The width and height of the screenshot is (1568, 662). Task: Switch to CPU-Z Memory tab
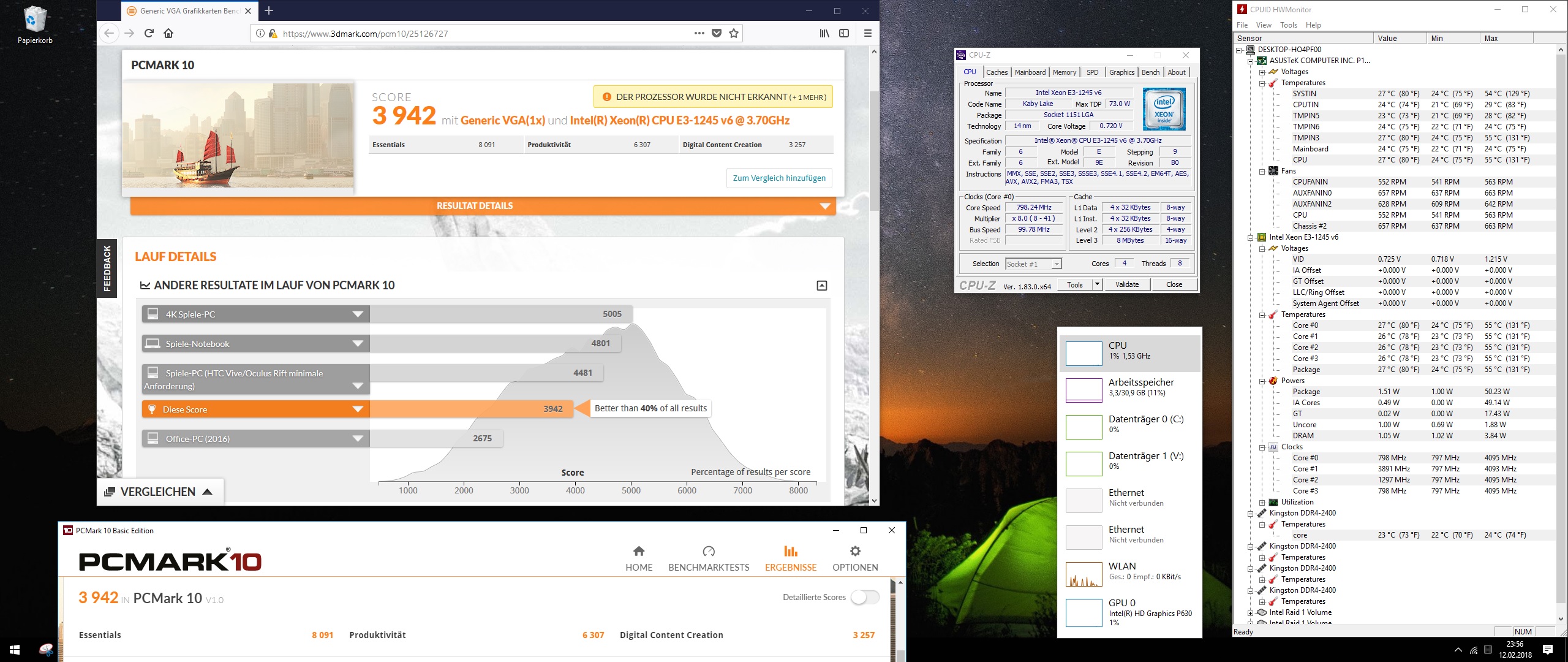(1064, 72)
